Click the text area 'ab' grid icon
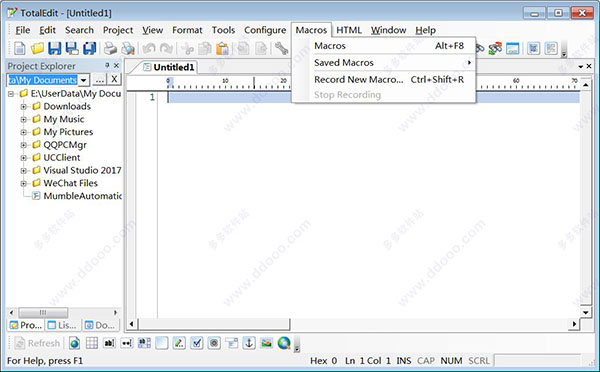Viewport: 600px width, 372px height. 144,343
